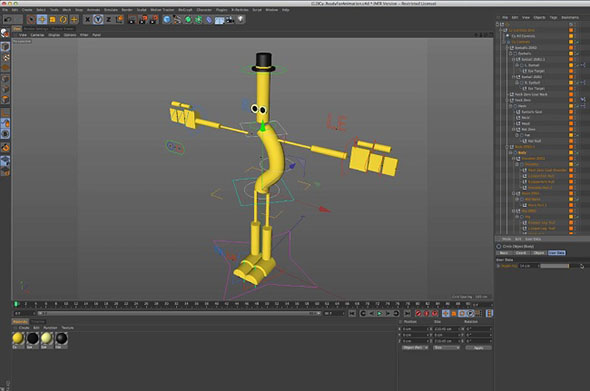This screenshot has height=391, width=590.
Task: Click Make Editable icon in left sidebar
Action: click(5, 34)
